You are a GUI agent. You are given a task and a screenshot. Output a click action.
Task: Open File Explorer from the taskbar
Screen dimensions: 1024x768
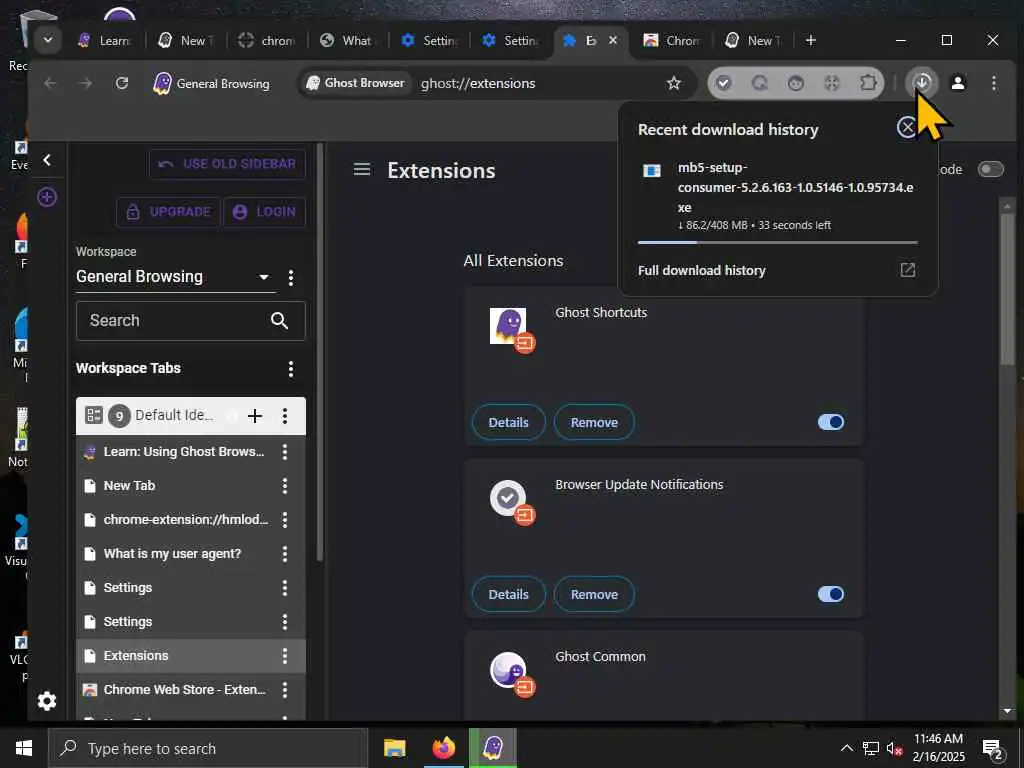(x=394, y=748)
